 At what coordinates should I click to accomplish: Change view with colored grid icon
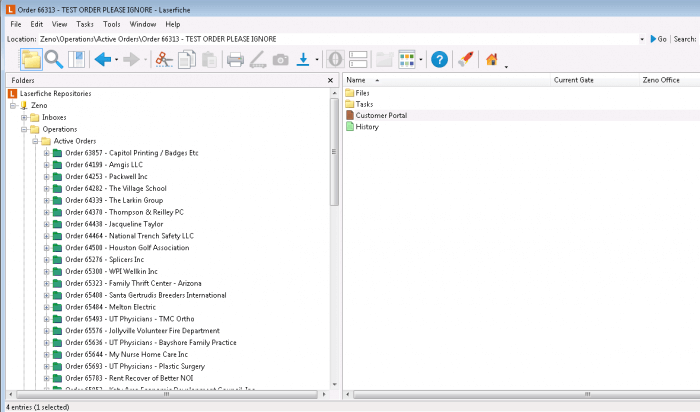tap(407, 59)
